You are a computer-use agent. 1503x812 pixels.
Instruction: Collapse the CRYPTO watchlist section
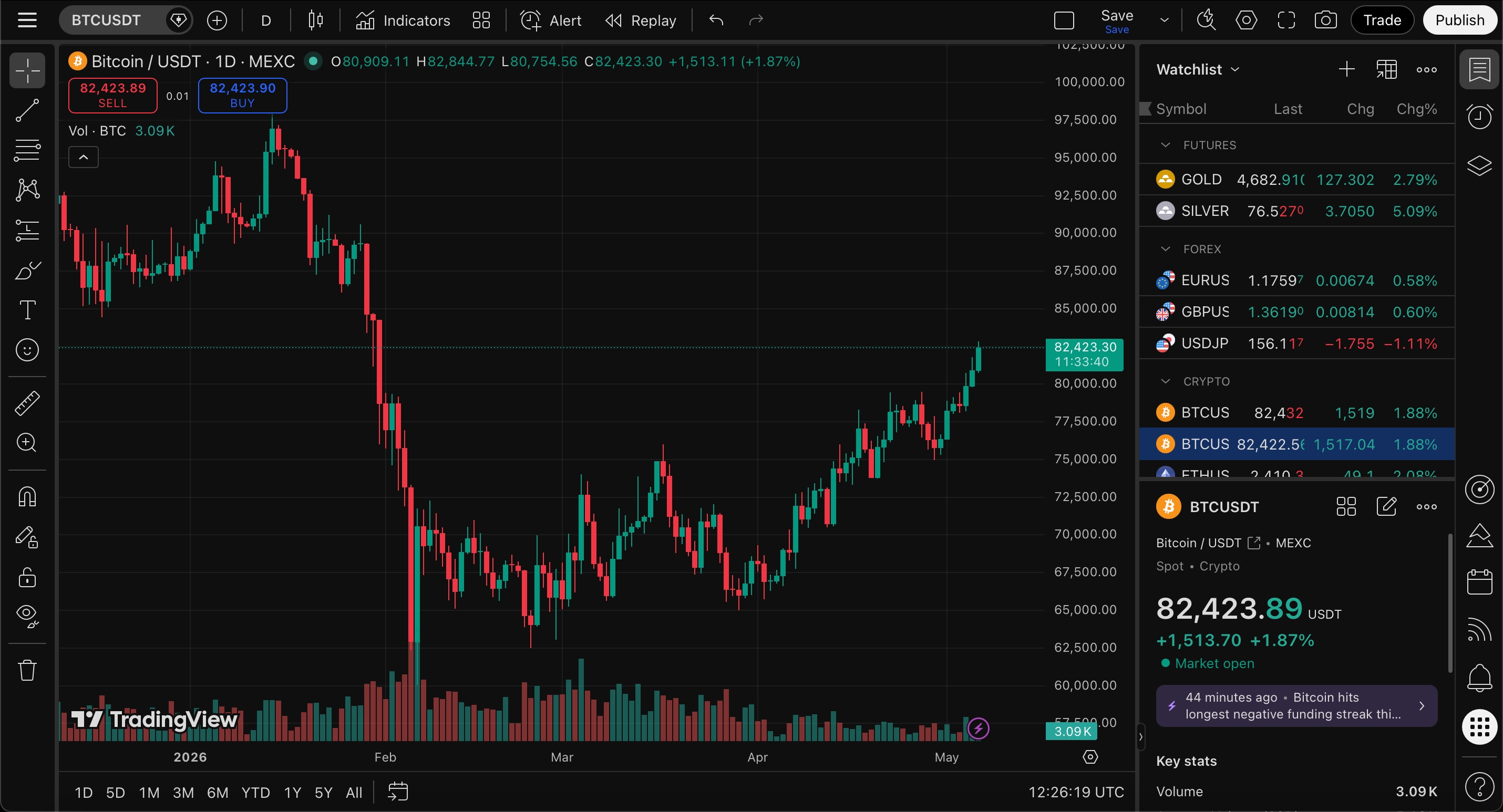[1165, 381]
